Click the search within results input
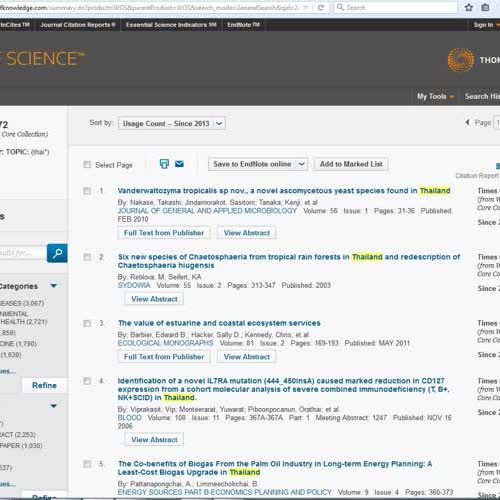 (23, 253)
